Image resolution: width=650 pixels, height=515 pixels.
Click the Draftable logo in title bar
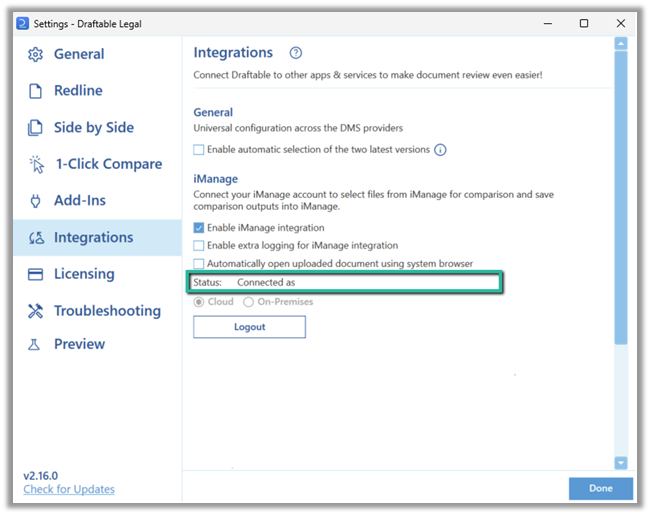click(22, 23)
